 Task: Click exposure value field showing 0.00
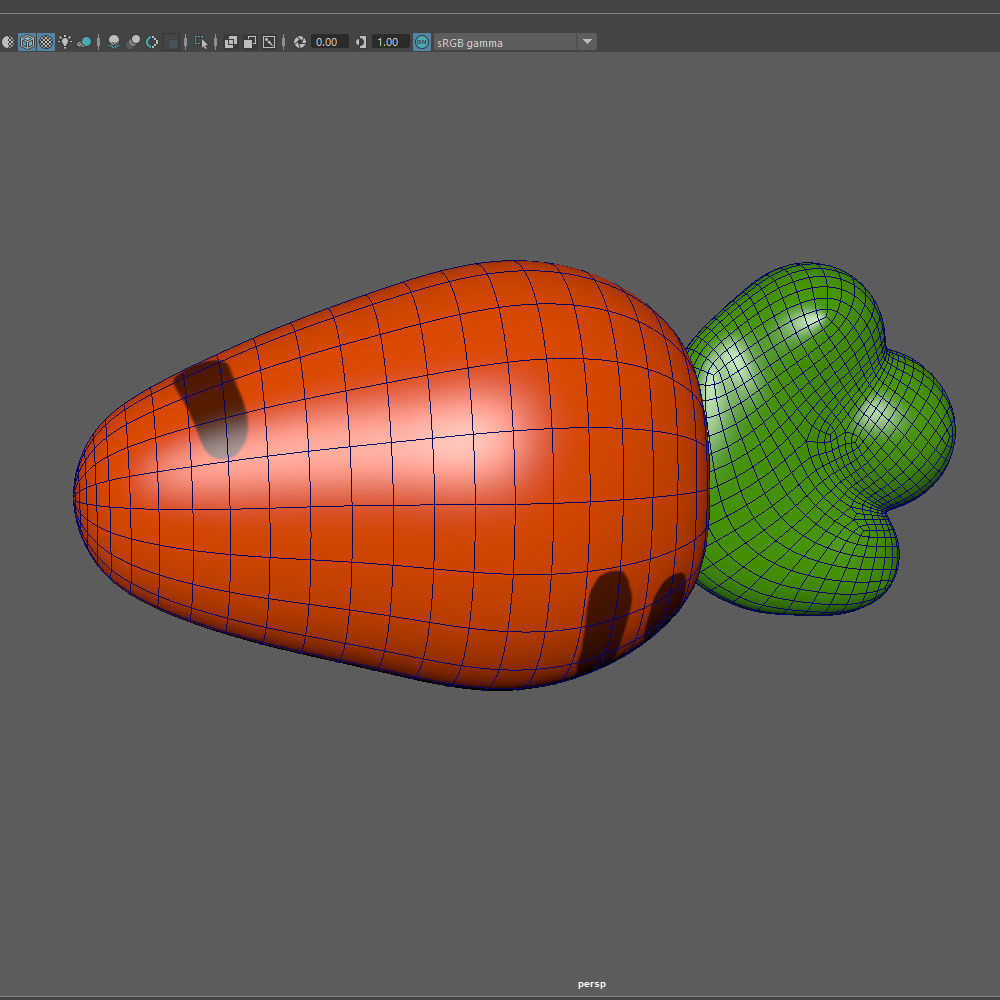329,42
